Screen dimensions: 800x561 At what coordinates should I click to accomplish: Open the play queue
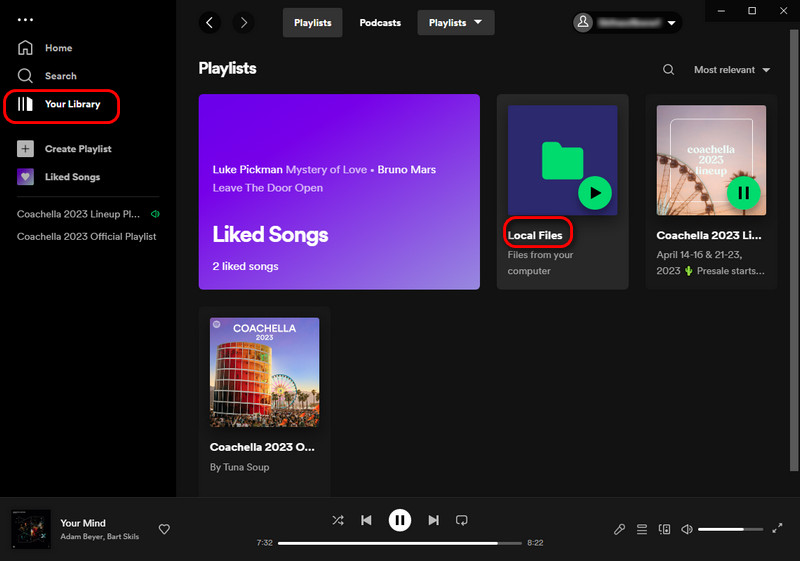pos(642,529)
